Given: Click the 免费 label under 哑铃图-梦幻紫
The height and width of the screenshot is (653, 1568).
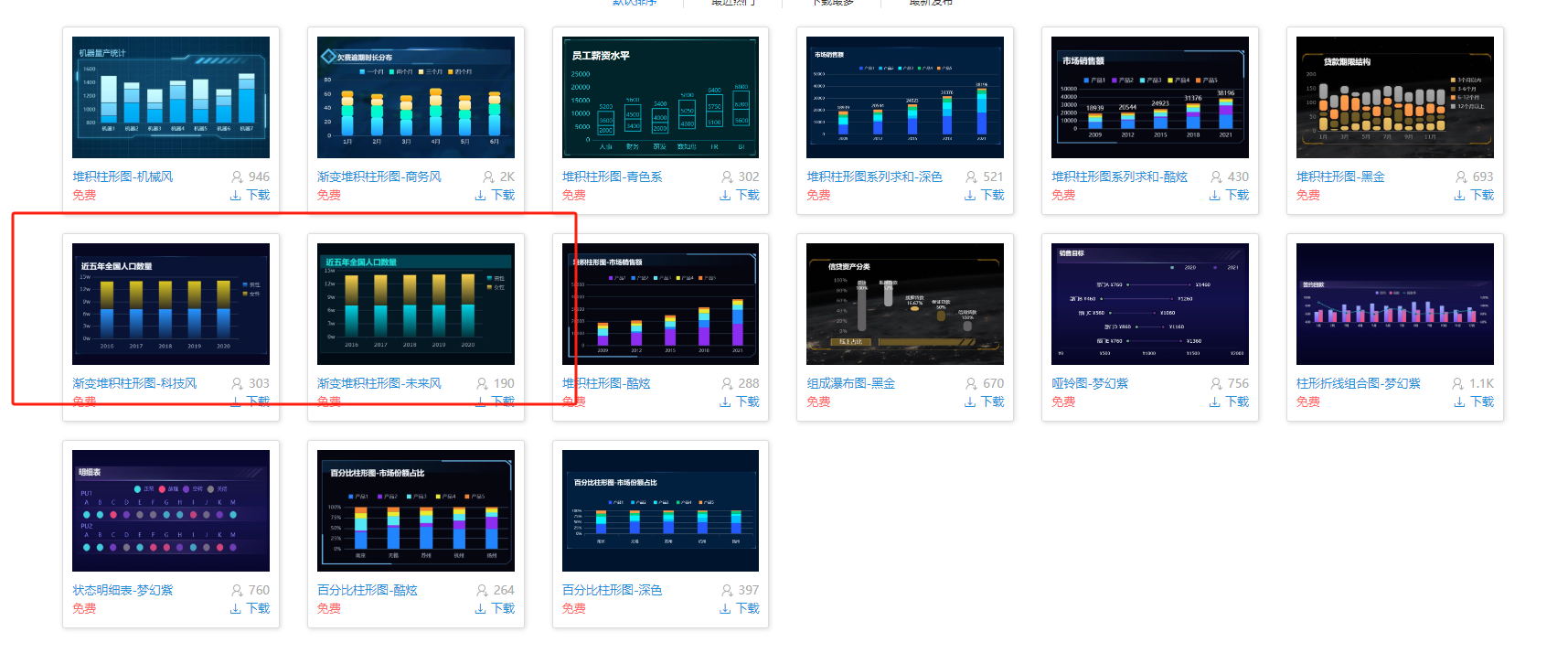Looking at the screenshot, I should (1063, 401).
